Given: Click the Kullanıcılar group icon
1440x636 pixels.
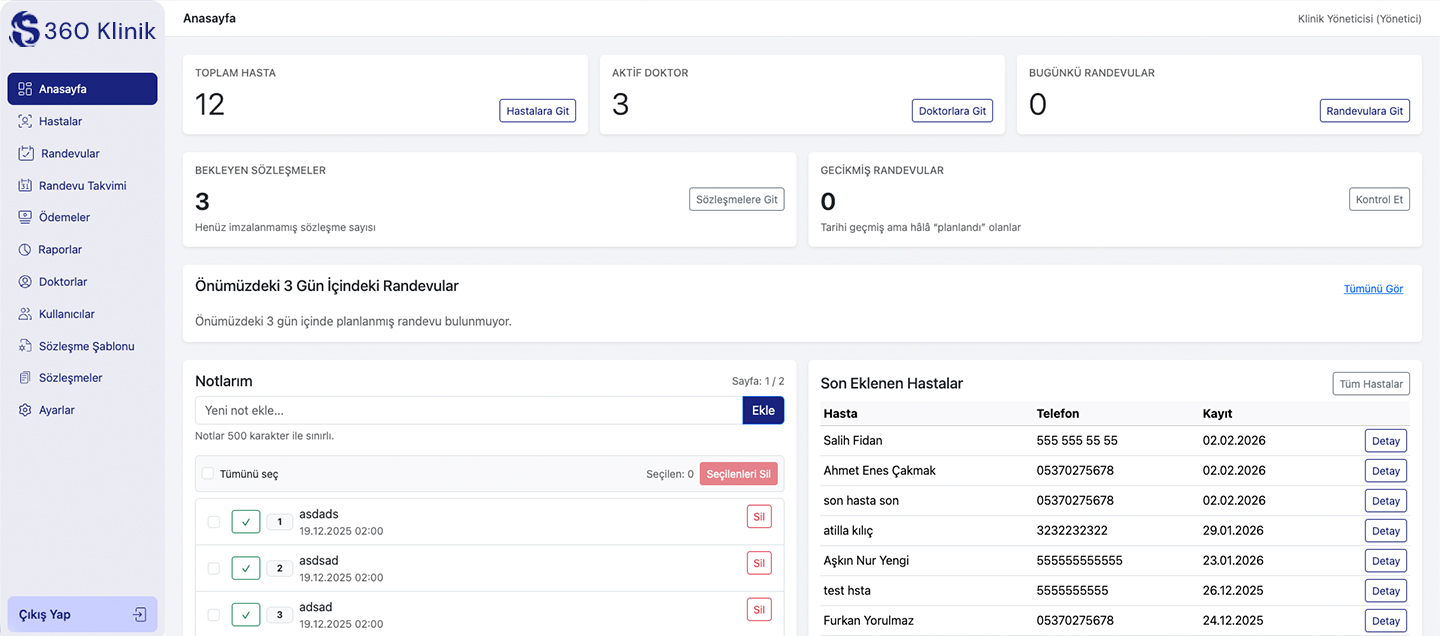Looking at the screenshot, I should pos(25,314).
